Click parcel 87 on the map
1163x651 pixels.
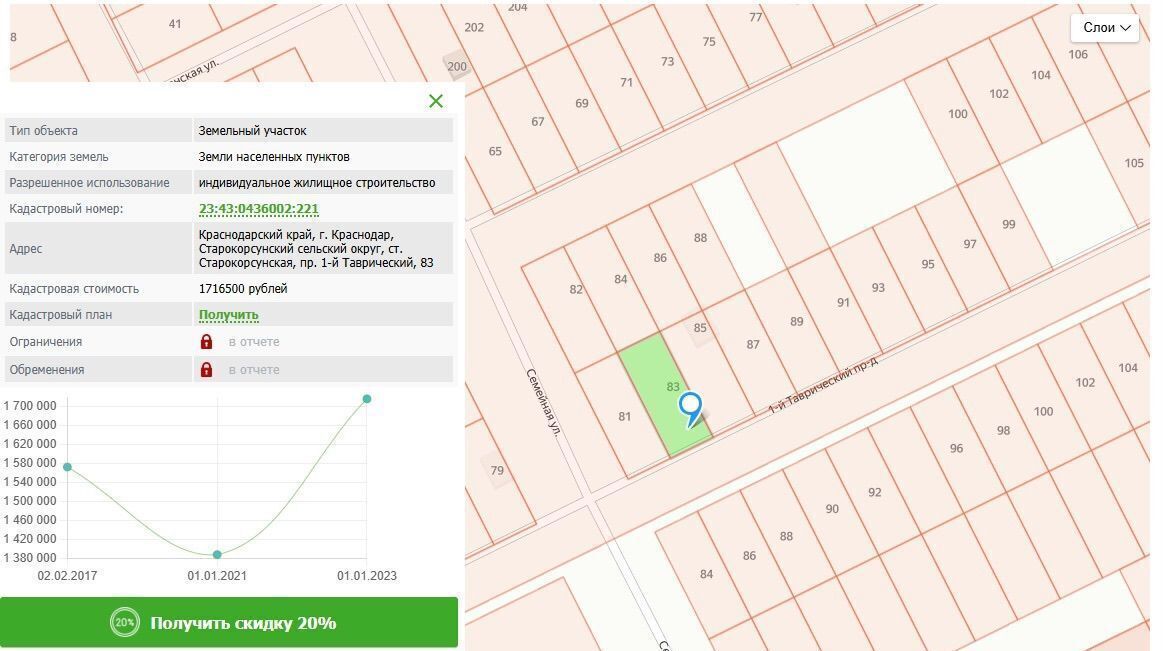(753, 345)
